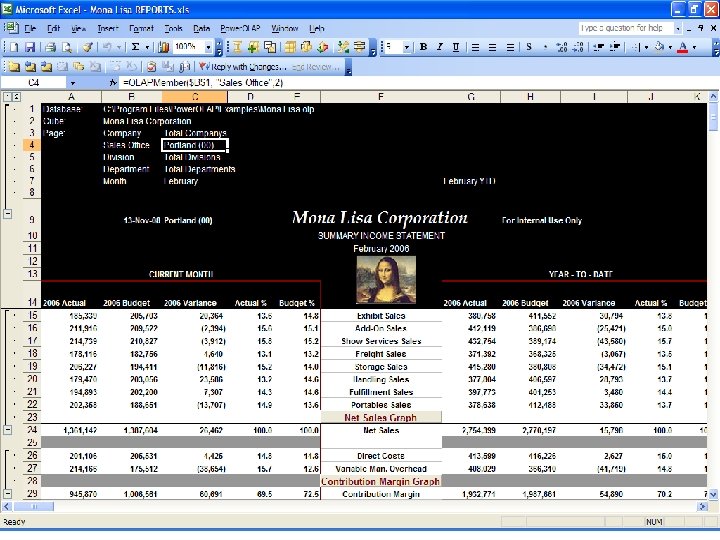Open the Insert menu
720x540 pixels.
108,28
